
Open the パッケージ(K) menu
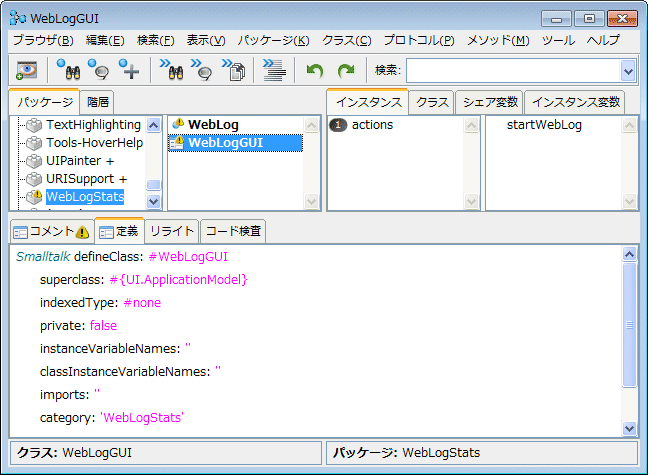coord(273,40)
